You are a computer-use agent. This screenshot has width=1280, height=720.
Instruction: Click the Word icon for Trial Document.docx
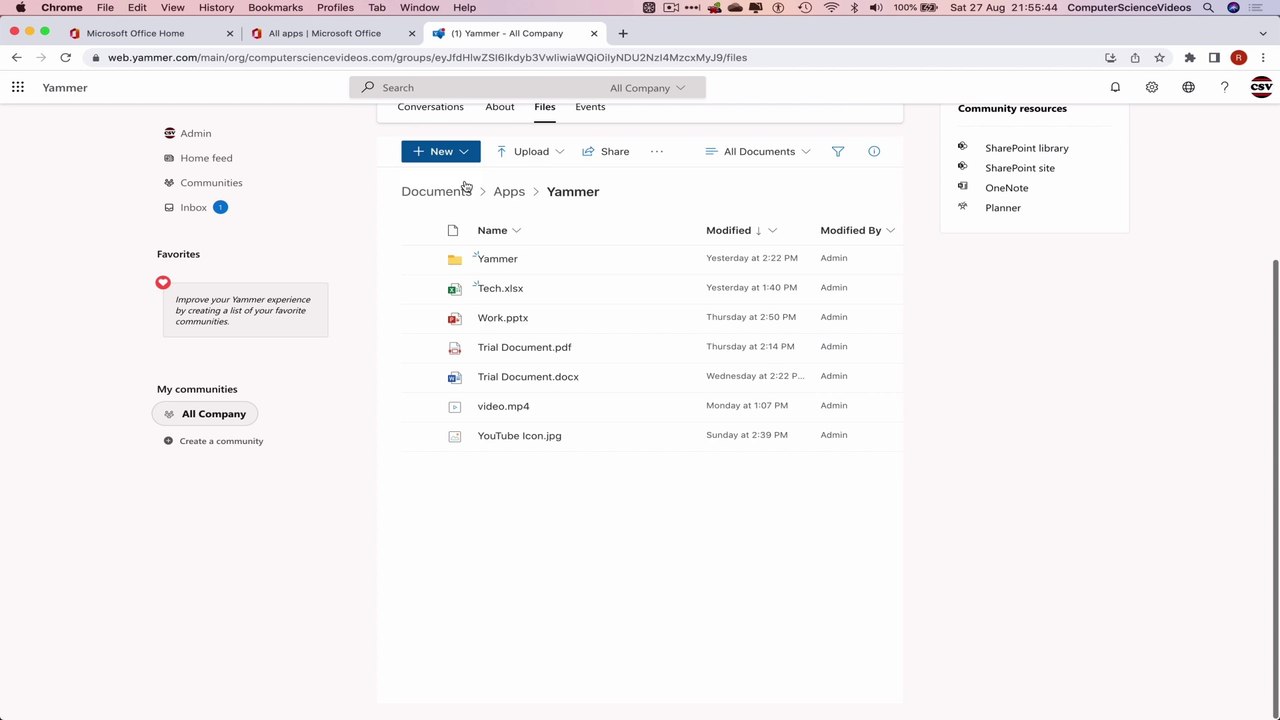point(455,377)
